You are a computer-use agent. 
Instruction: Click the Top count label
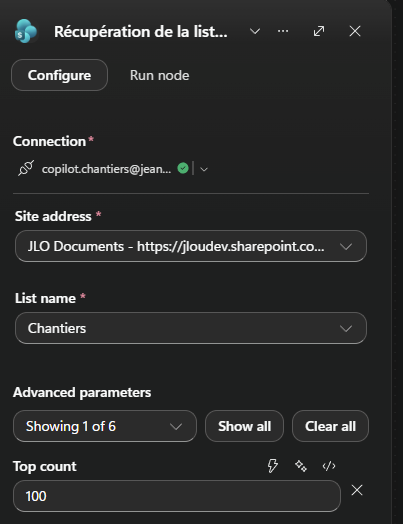coord(45,466)
